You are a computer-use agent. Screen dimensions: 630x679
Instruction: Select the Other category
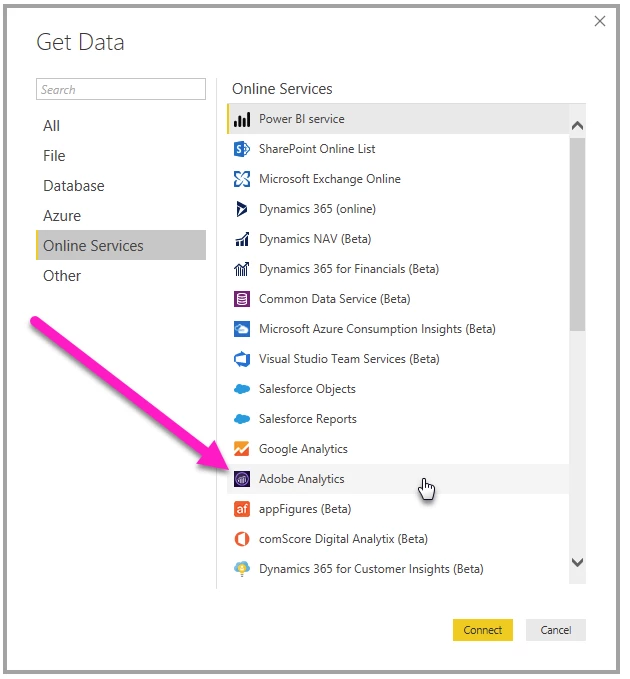121,276
